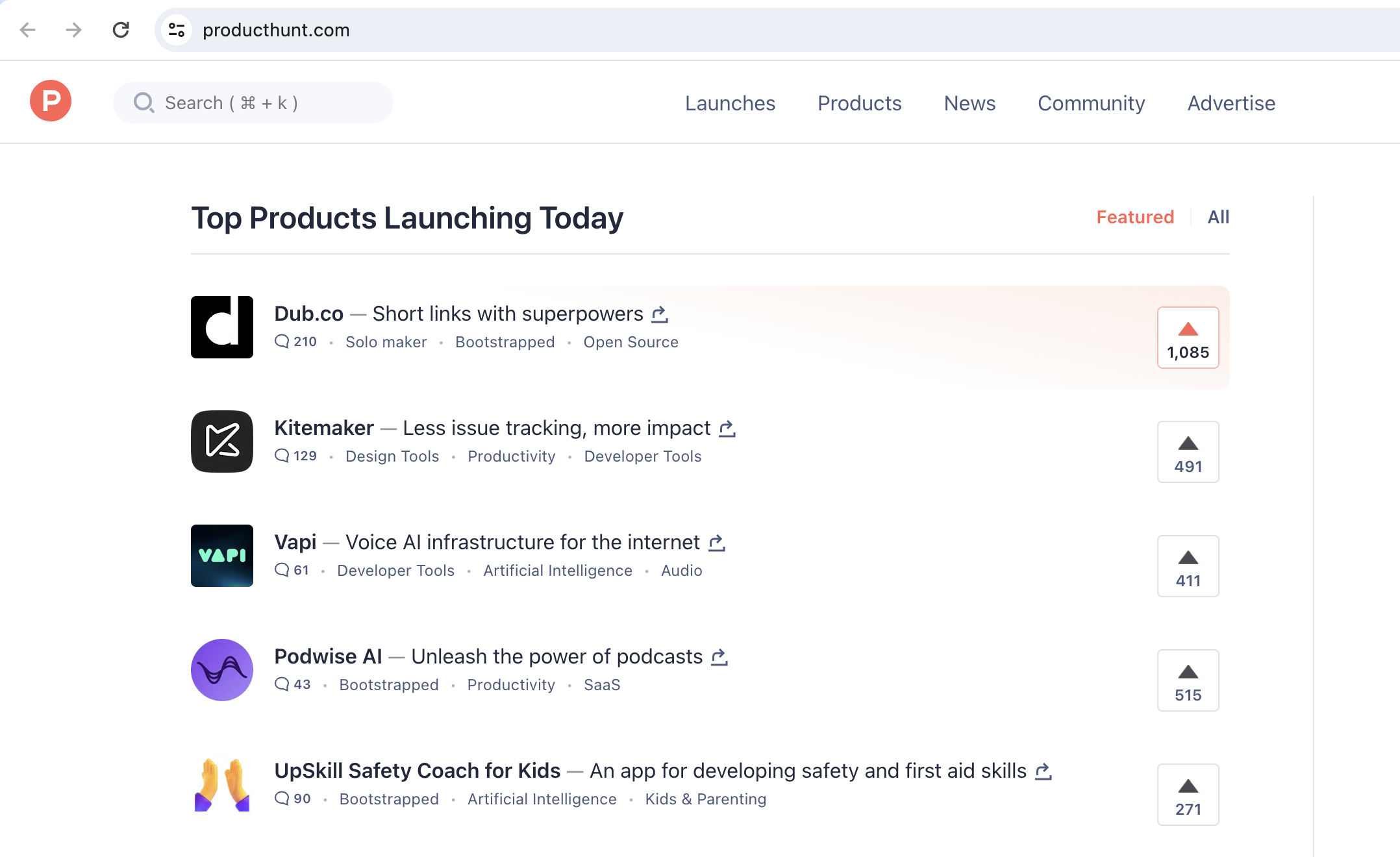Upvote Dub.co showing 1,085 votes
Image resolution: width=1400 pixels, height=857 pixels.
tap(1188, 338)
